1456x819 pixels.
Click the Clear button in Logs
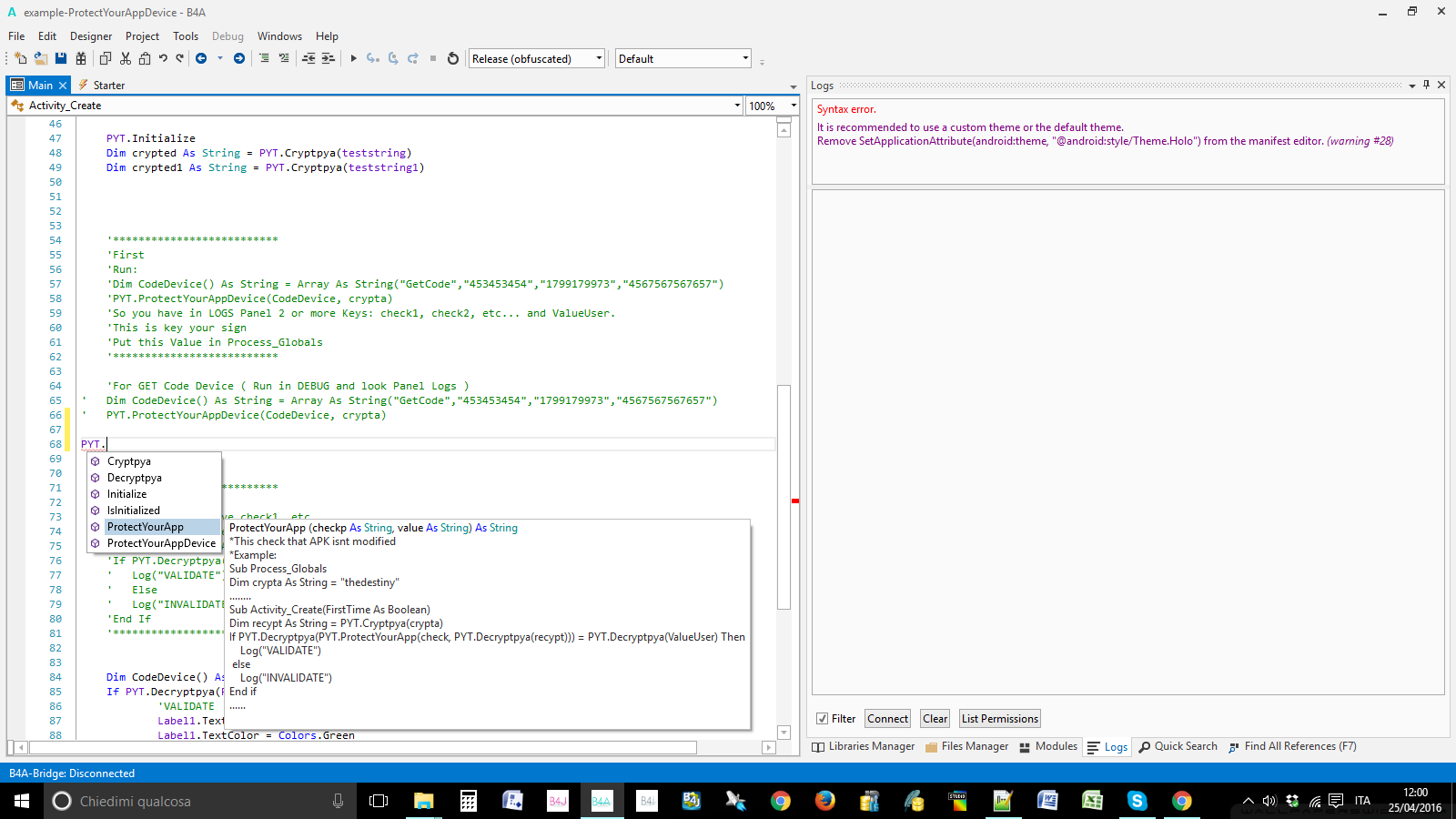(935, 719)
